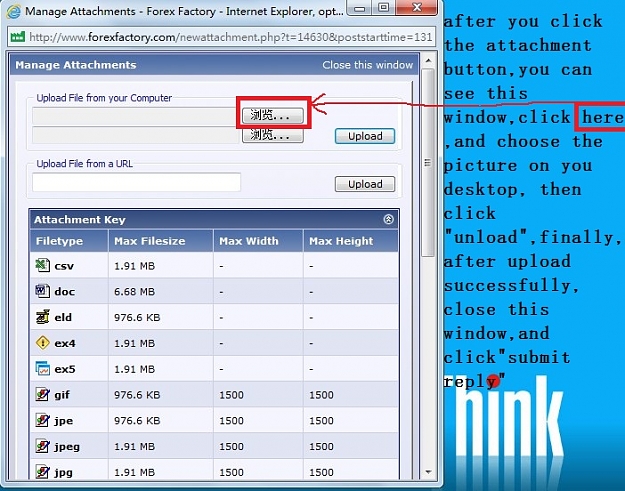Click the 1500 max width for gif

(231, 395)
